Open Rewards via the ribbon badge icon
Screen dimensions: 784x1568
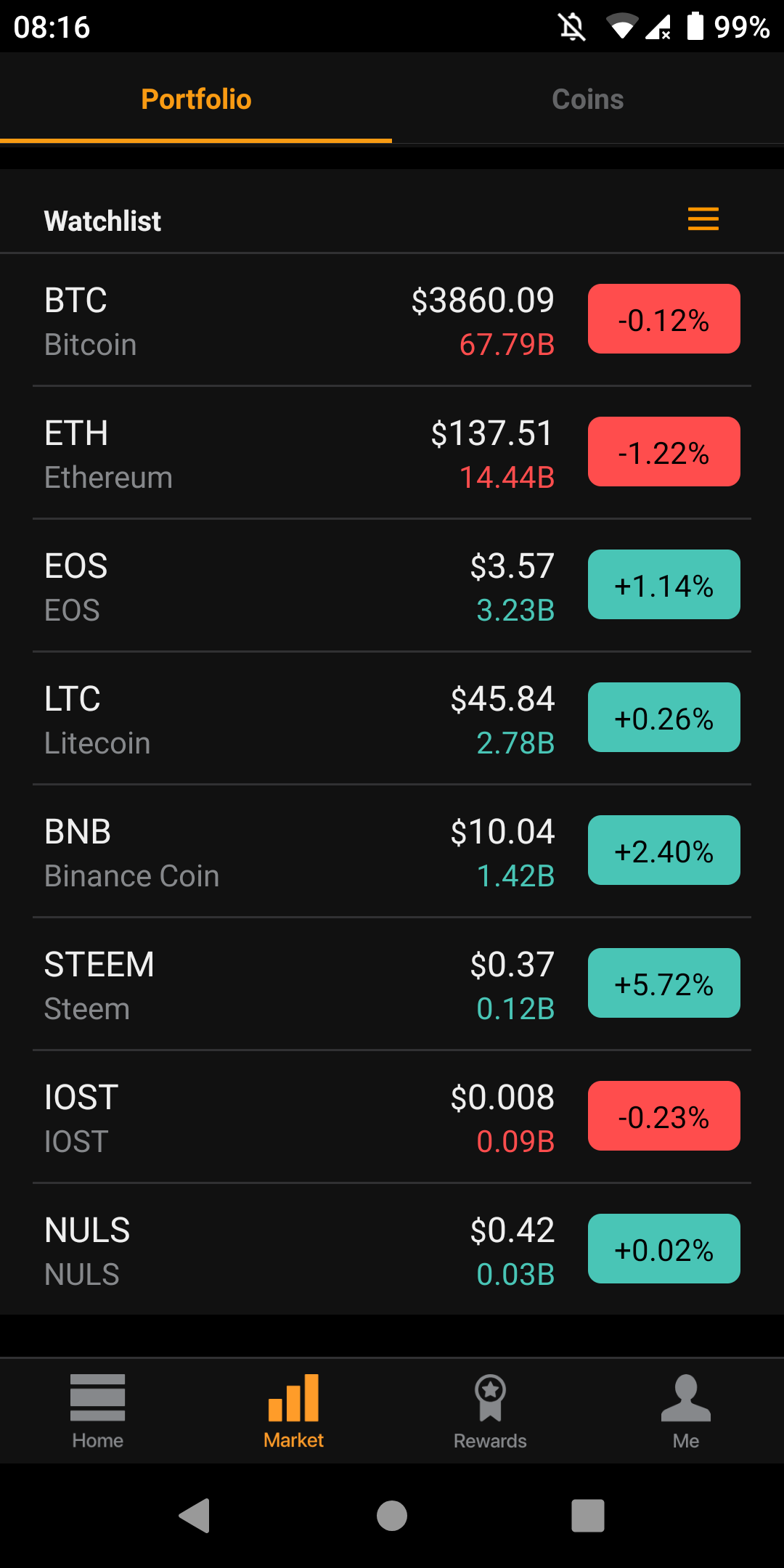coord(490,1398)
